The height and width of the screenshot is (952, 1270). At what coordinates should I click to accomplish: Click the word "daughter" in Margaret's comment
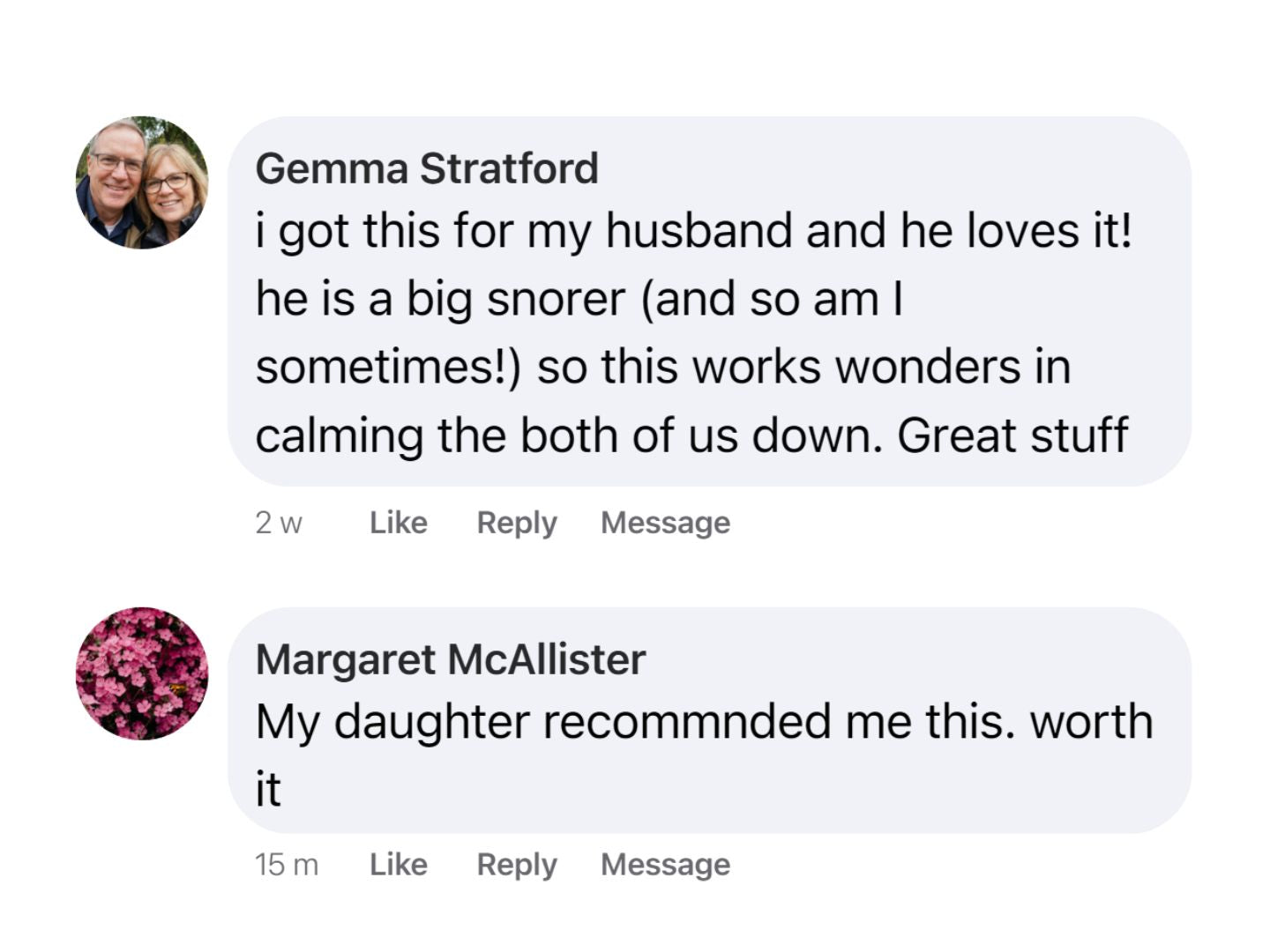point(432,722)
